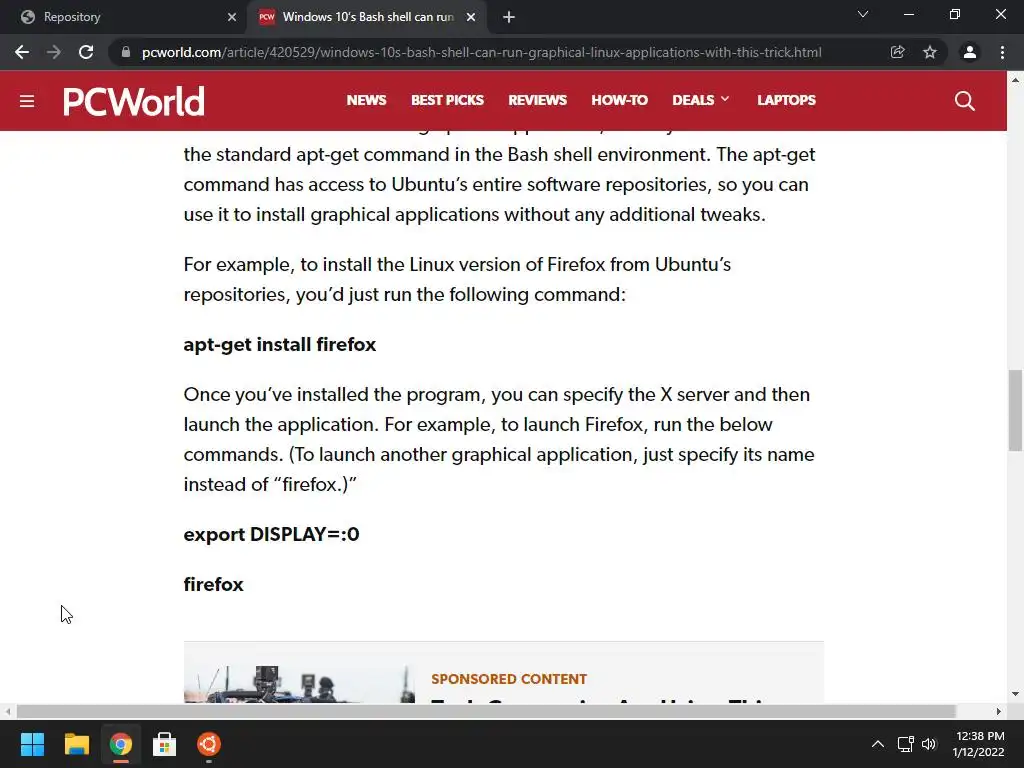This screenshot has height=768, width=1024.
Task: Open the HOW-TO section
Action: coord(619,101)
